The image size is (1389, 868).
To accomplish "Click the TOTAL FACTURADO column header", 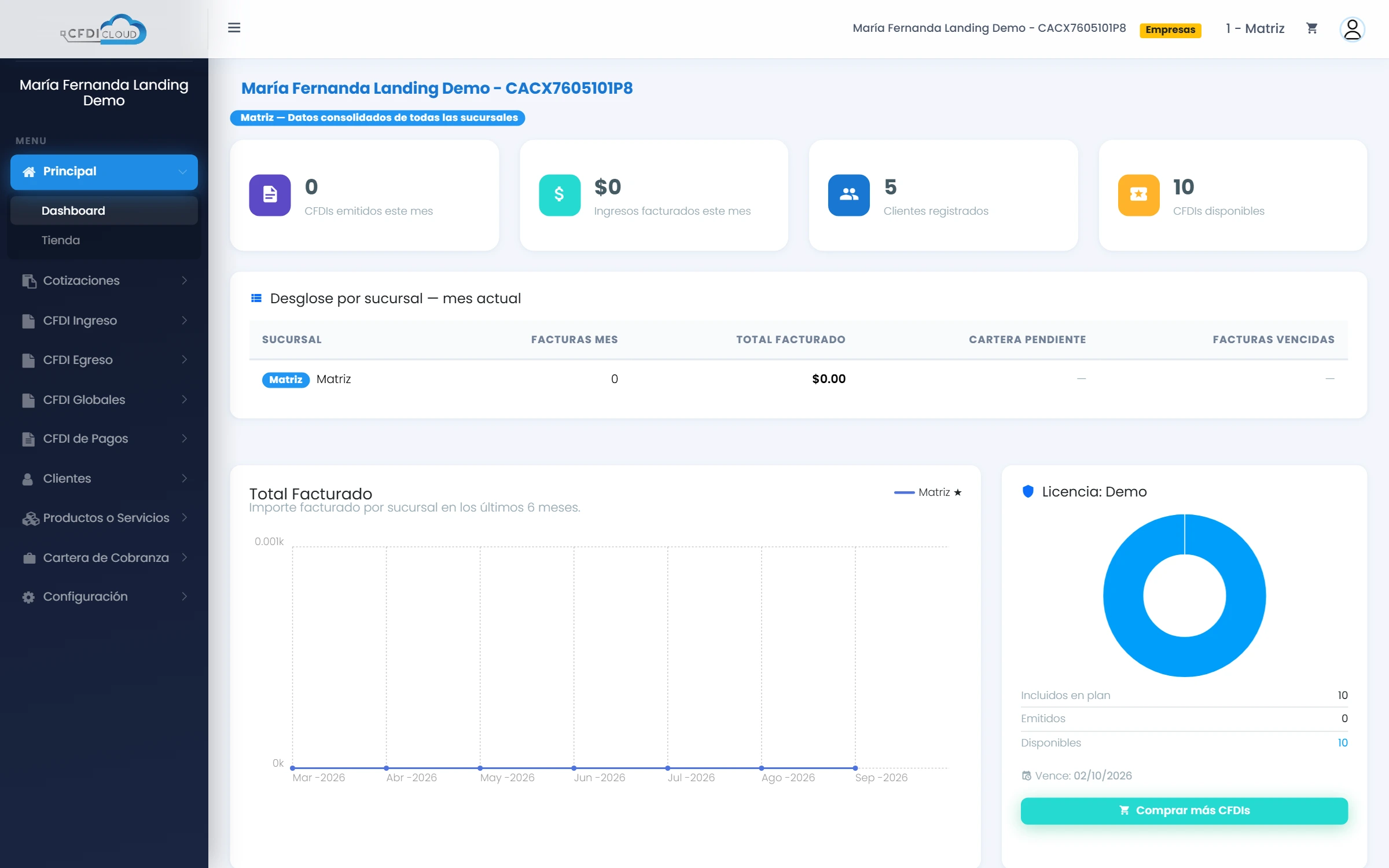I will pyautogui.click(x=791, y=340).
